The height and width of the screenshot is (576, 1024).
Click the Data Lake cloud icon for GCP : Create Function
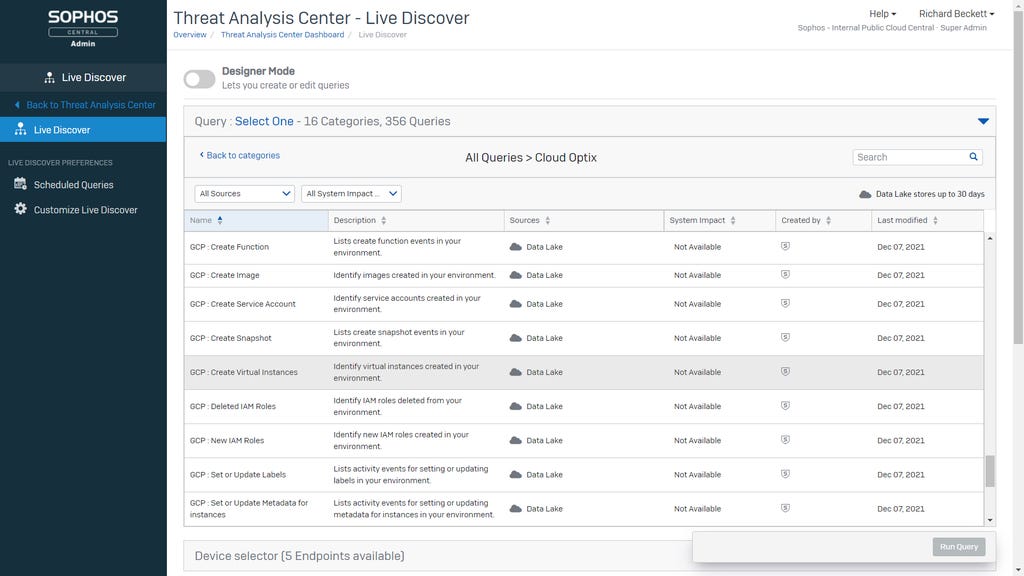pyautogui.click(x=516, y=247)
